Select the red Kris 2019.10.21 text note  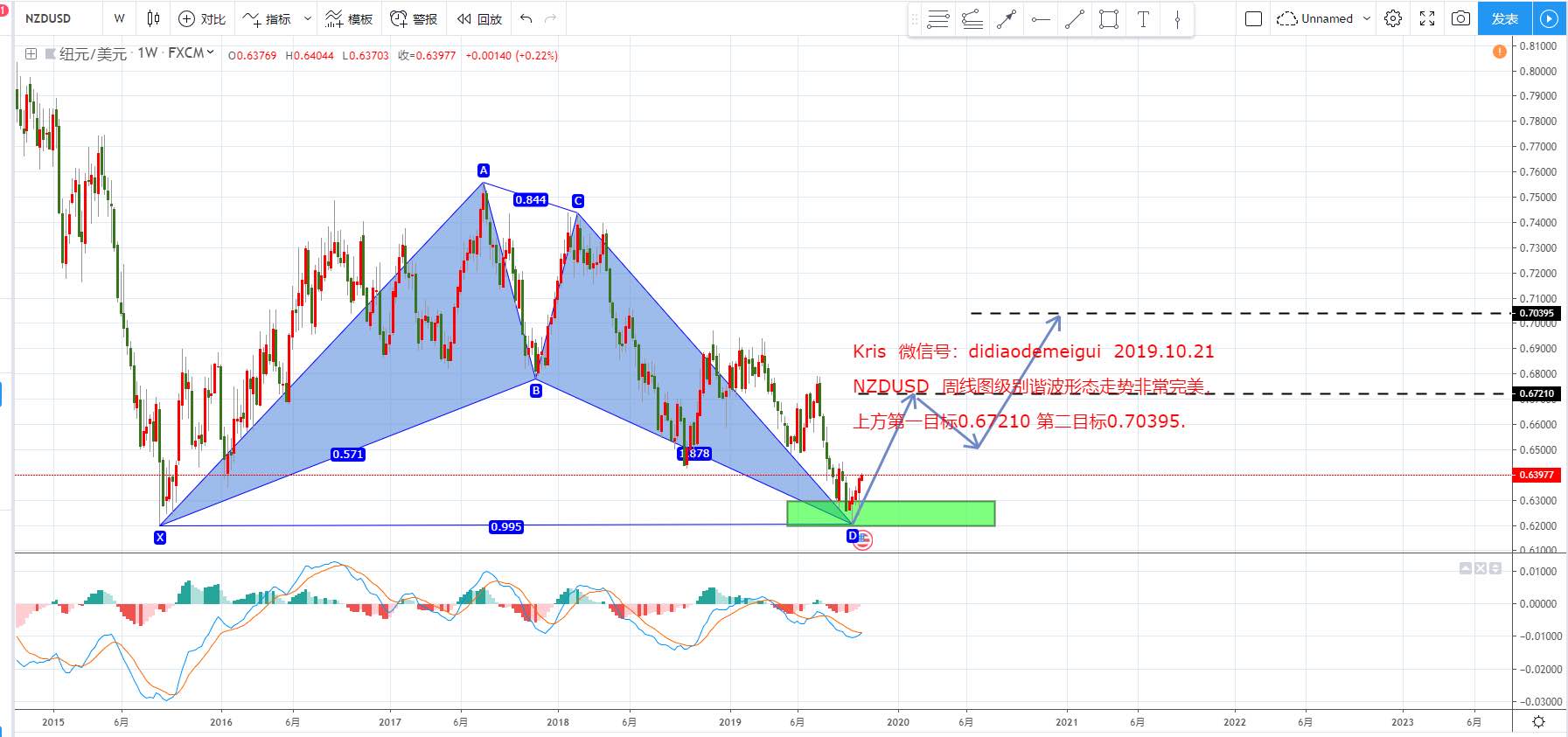coord(1034,351)
